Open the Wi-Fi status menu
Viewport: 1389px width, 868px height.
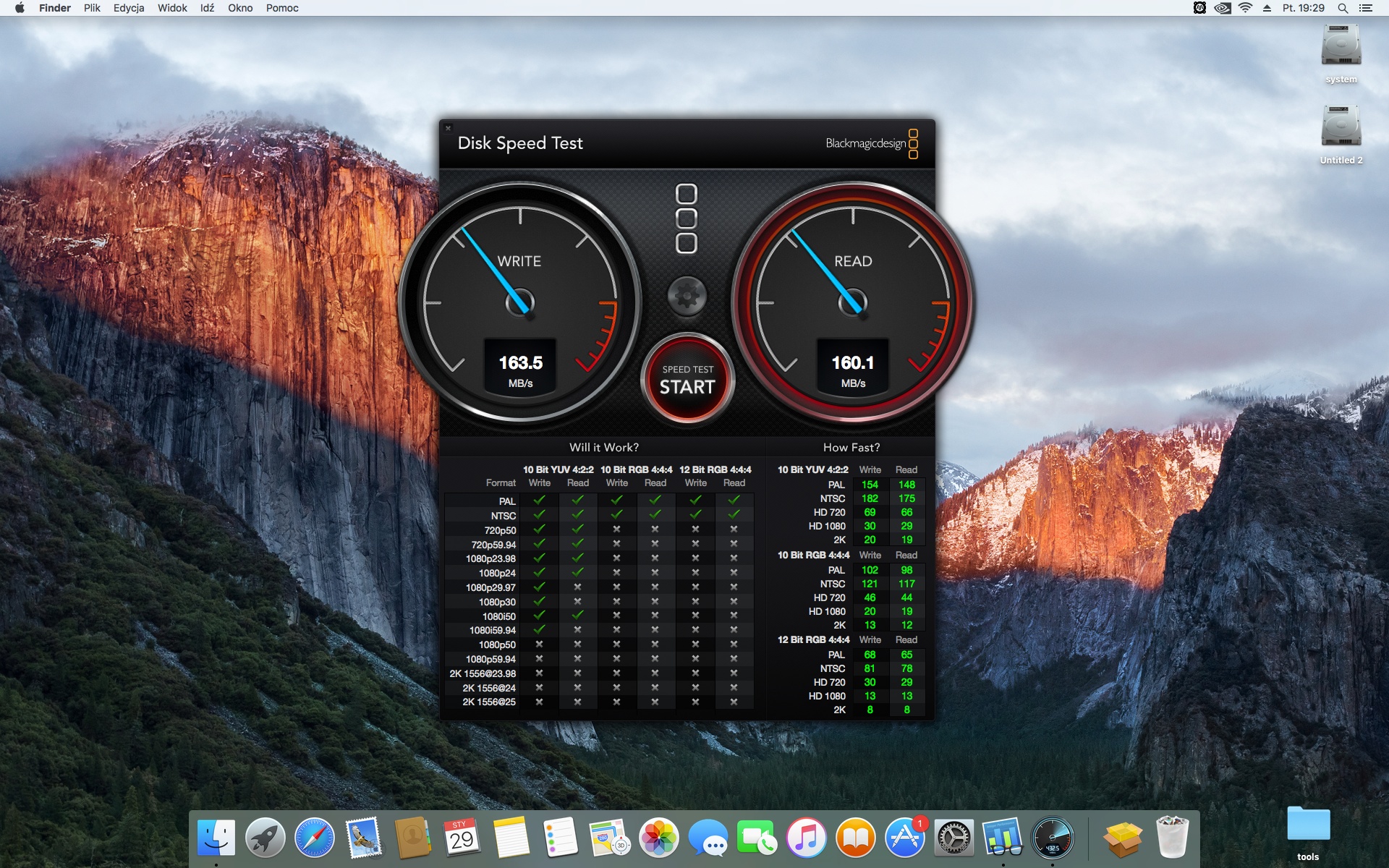(x=1245, y=8)
